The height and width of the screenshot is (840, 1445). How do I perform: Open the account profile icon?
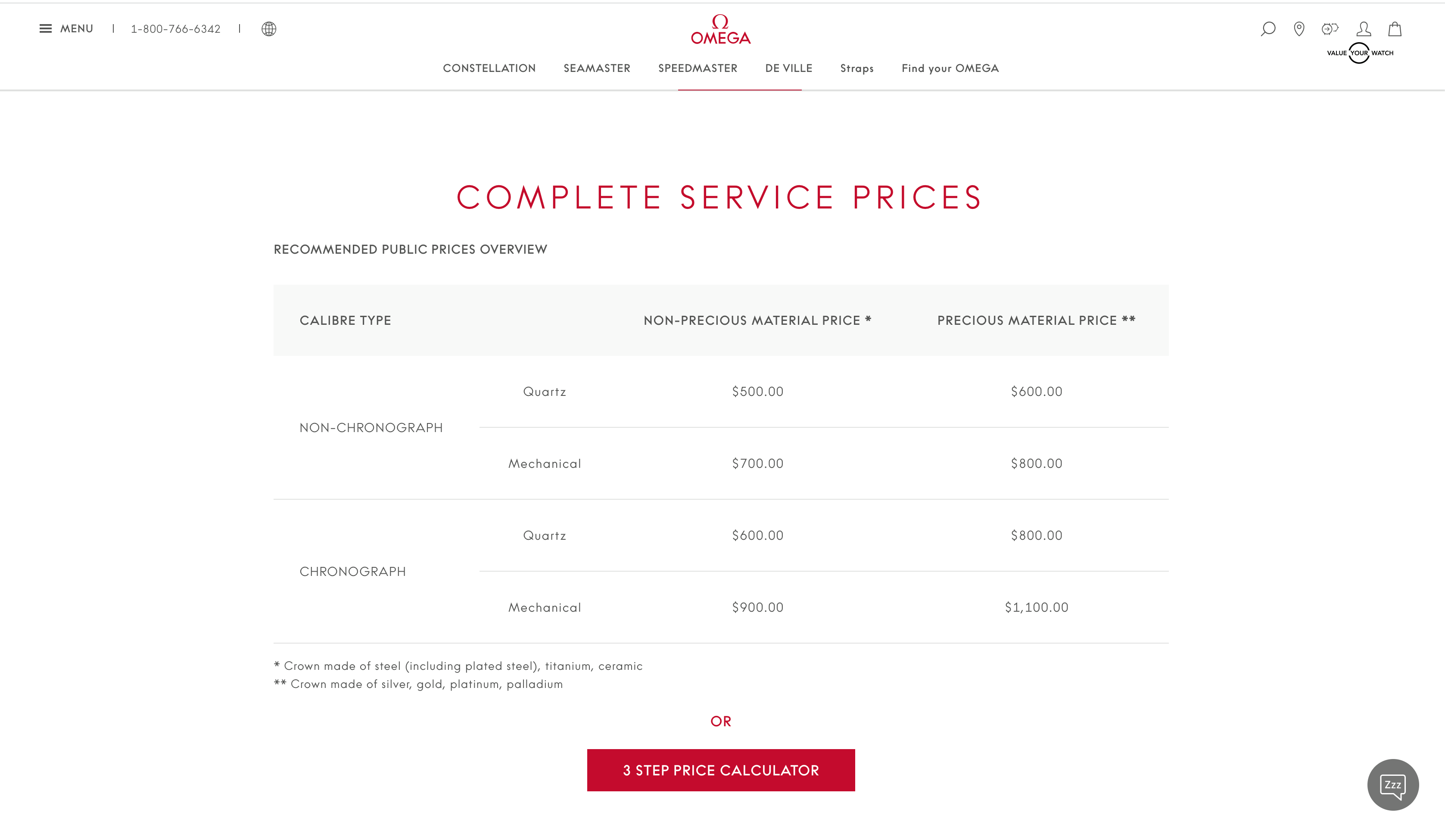tap(1364, 29)
